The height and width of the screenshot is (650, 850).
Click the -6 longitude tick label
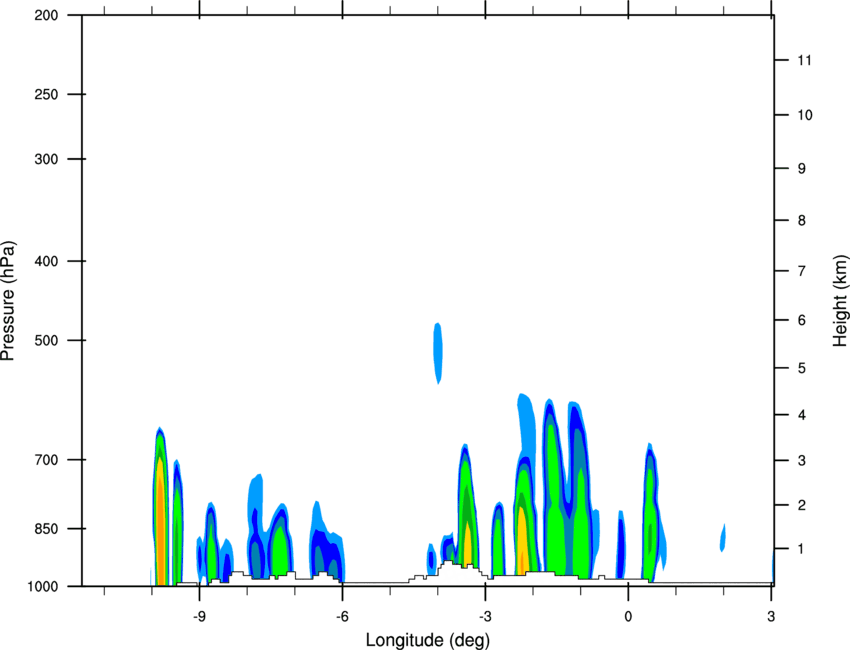click(x=342, y=617)
